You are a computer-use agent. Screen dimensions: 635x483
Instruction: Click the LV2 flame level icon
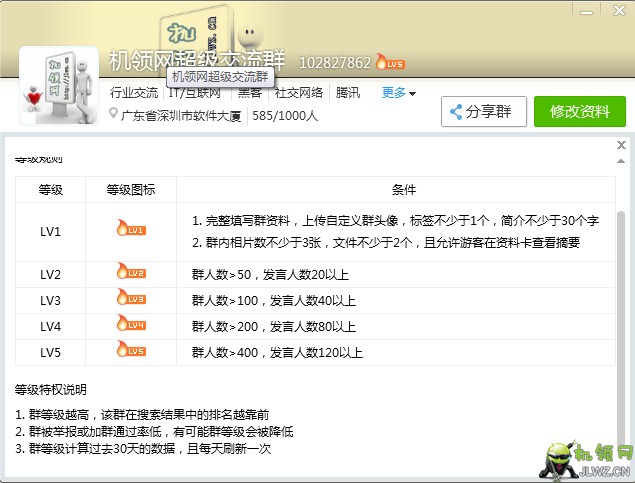tap(131, 271)
